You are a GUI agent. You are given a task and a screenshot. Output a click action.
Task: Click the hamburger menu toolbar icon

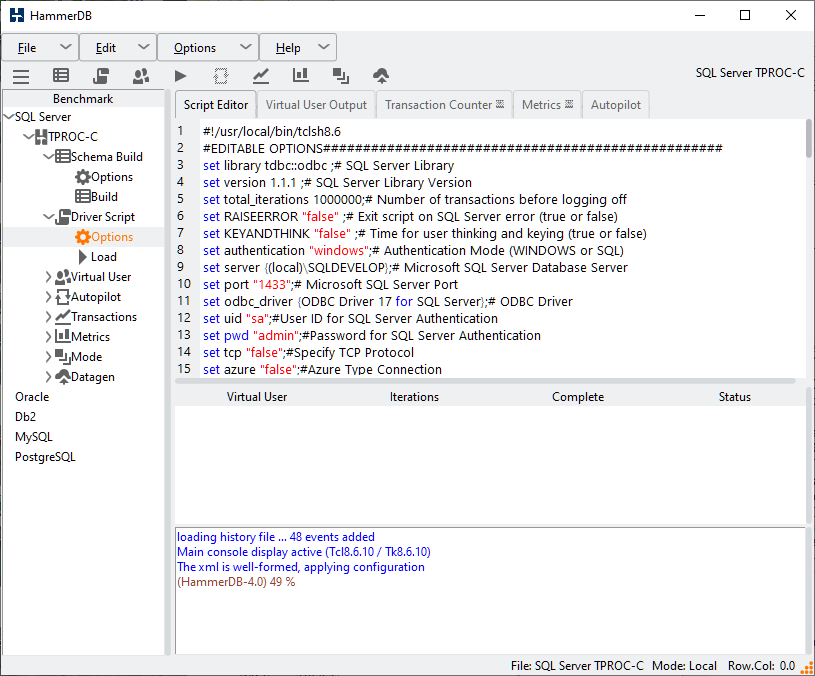tap(21, 76)
